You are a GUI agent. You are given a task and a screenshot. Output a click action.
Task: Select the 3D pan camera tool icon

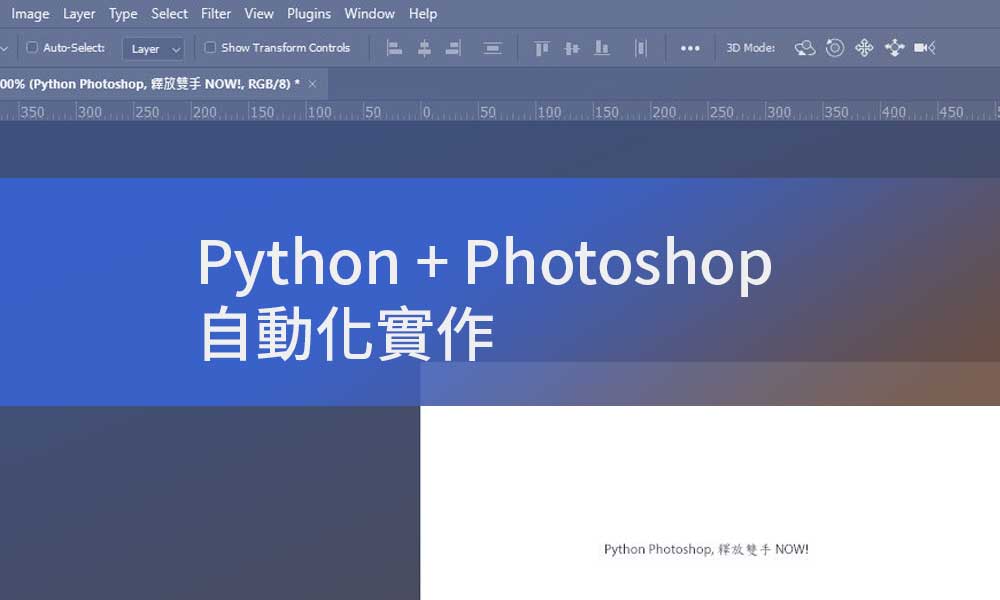coord(864,48)
